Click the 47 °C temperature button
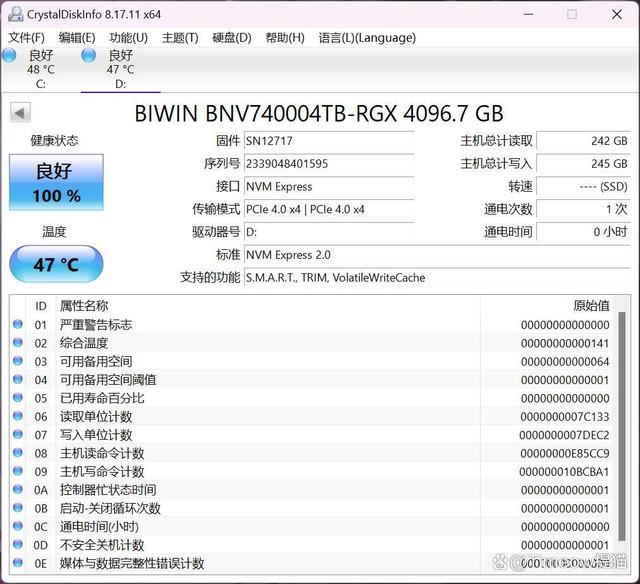Viewport: 640px width, 584px height. click(56, 265)
